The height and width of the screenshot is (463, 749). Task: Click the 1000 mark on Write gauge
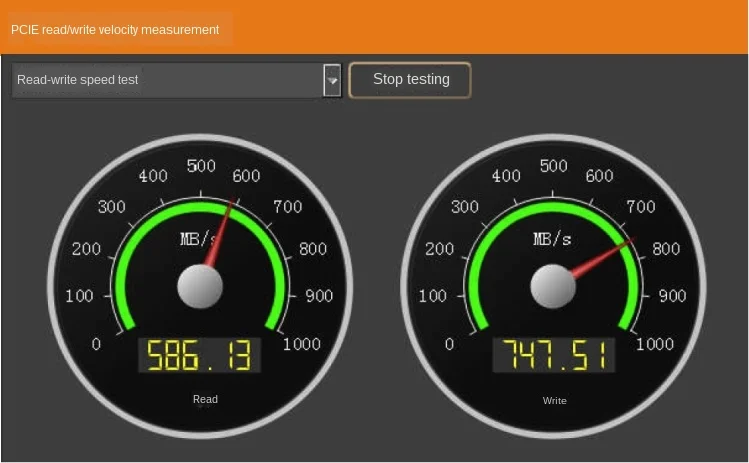[655, 344]
